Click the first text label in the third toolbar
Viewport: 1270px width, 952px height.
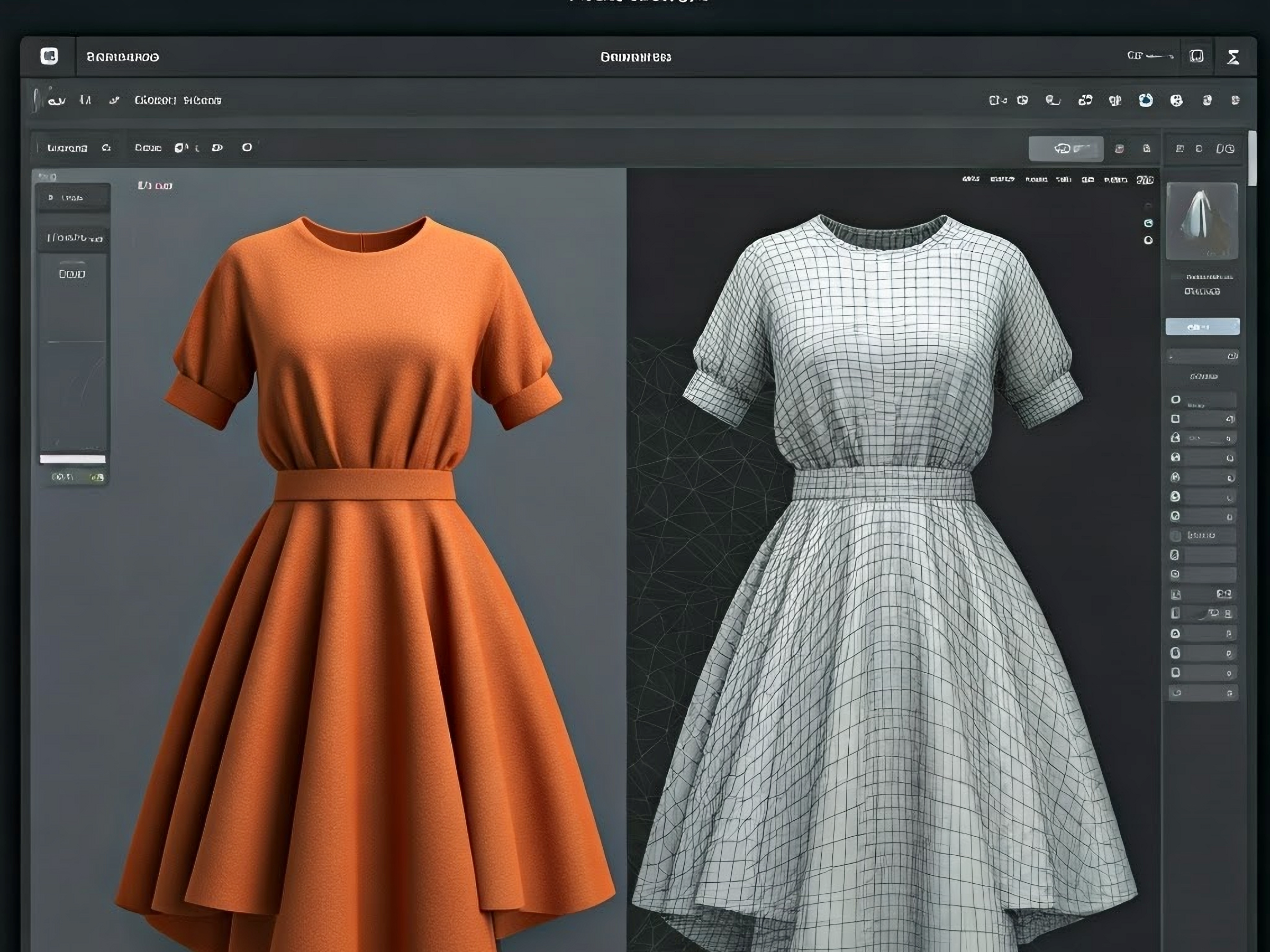67,148
